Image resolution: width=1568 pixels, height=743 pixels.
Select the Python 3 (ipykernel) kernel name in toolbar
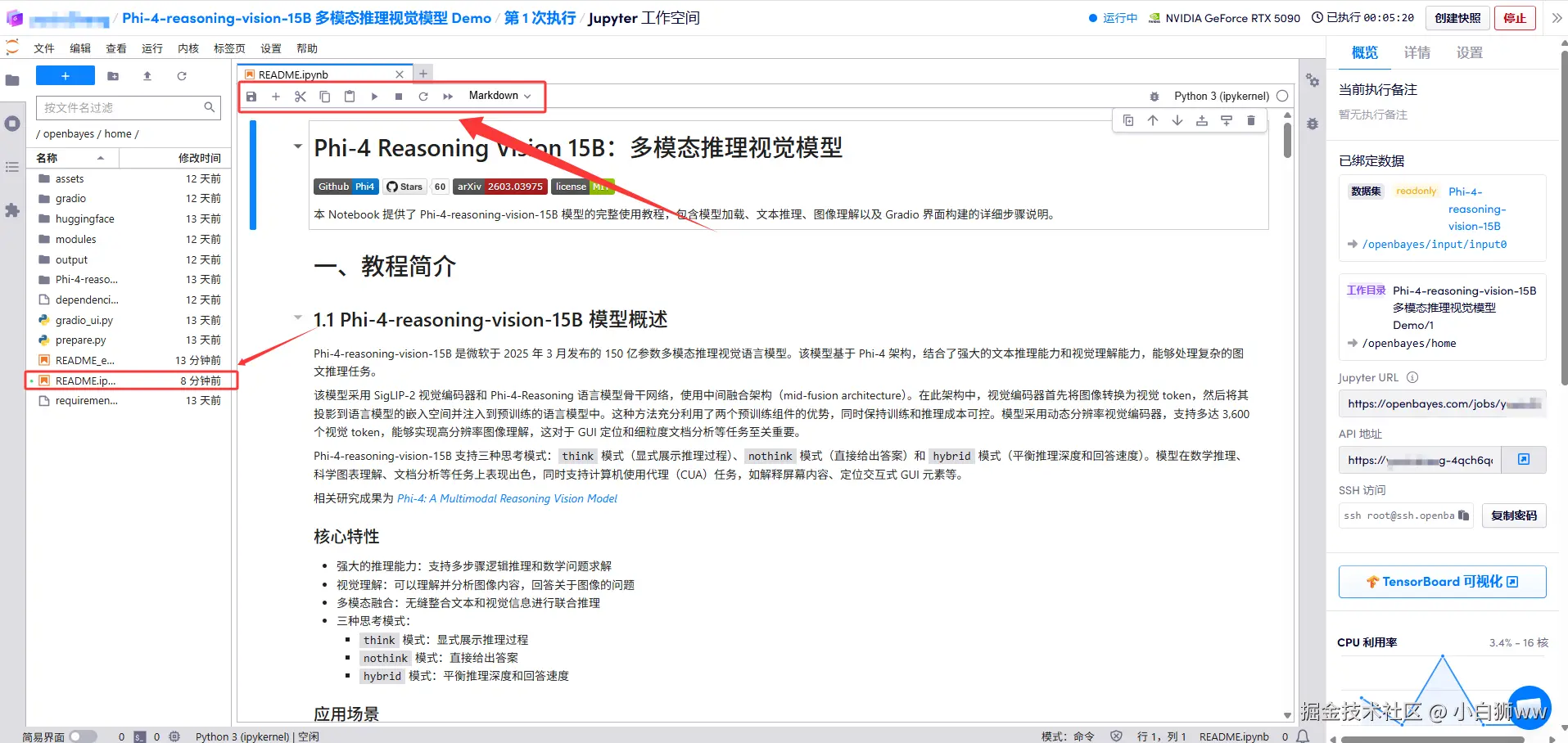[1222, 97]
